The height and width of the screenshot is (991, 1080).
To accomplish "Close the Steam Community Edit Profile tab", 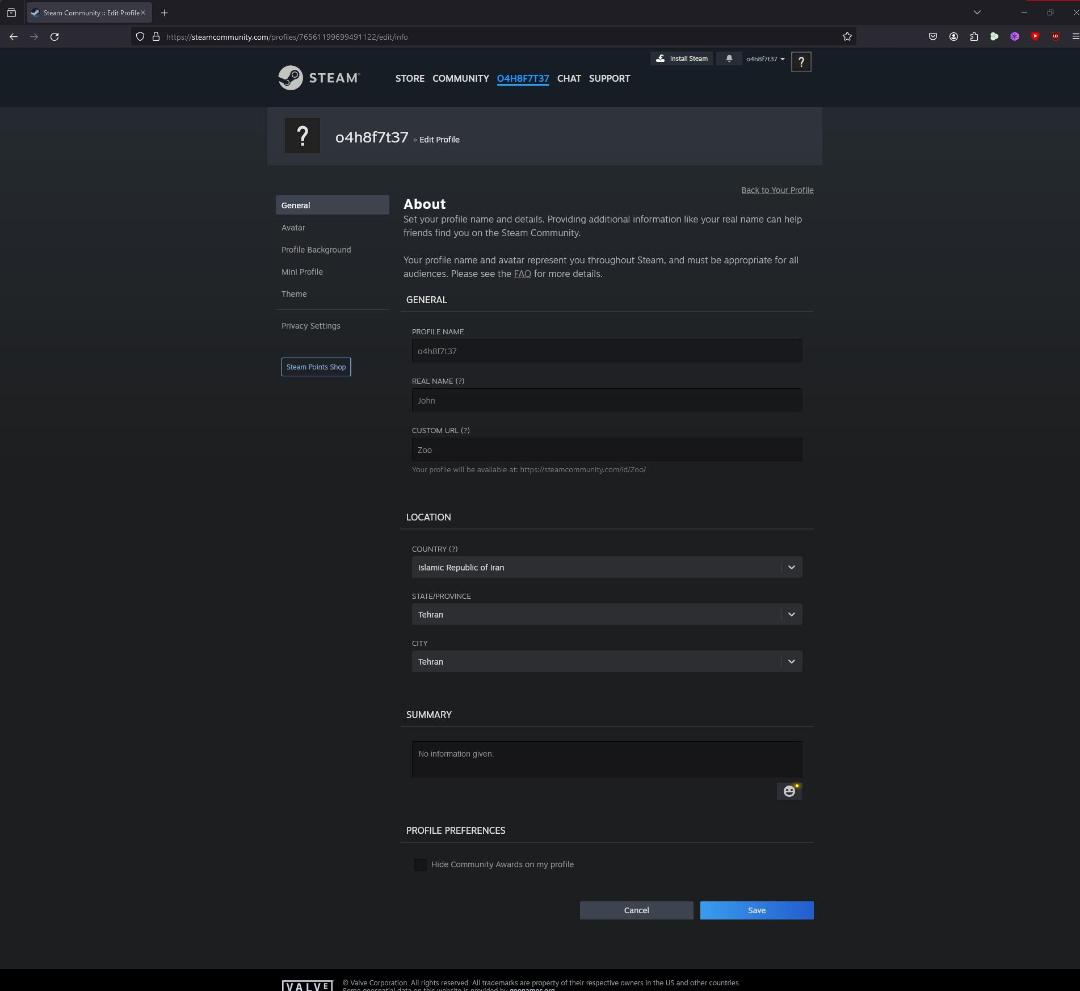I will coord(143,12).
